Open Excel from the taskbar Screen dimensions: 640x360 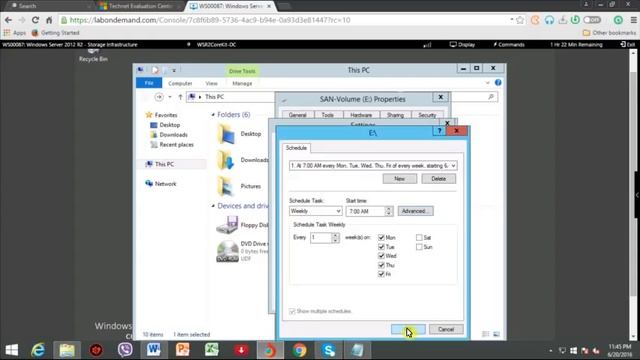pos(212,350)
